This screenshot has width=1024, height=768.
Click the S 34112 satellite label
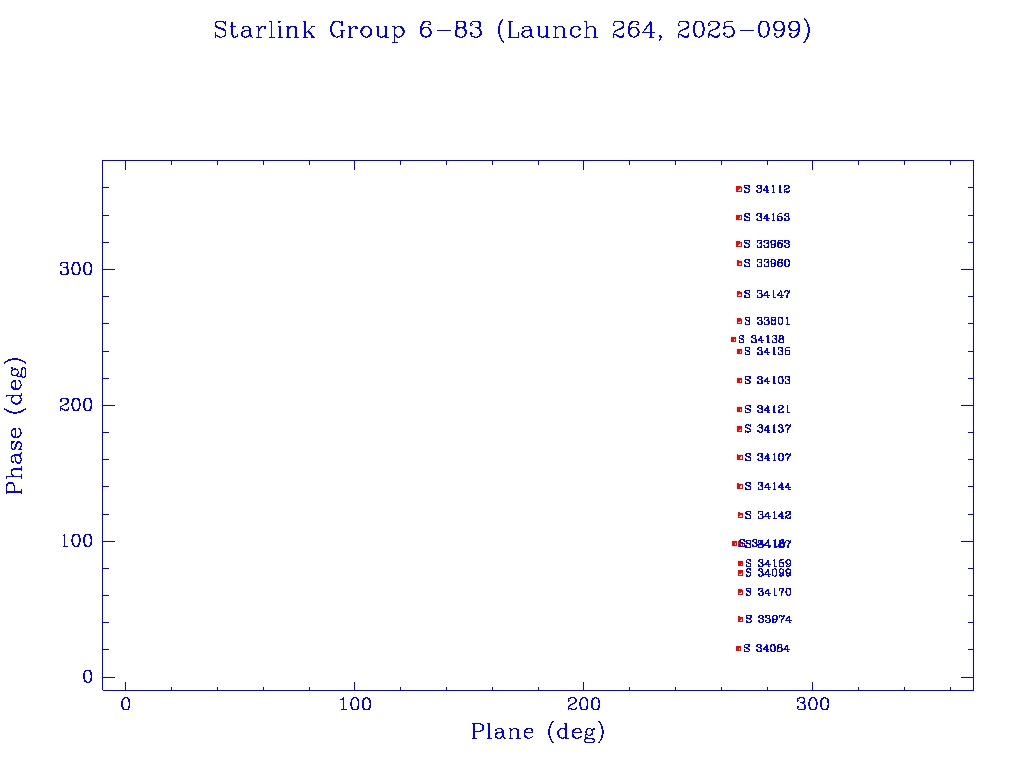click(767, 189)
